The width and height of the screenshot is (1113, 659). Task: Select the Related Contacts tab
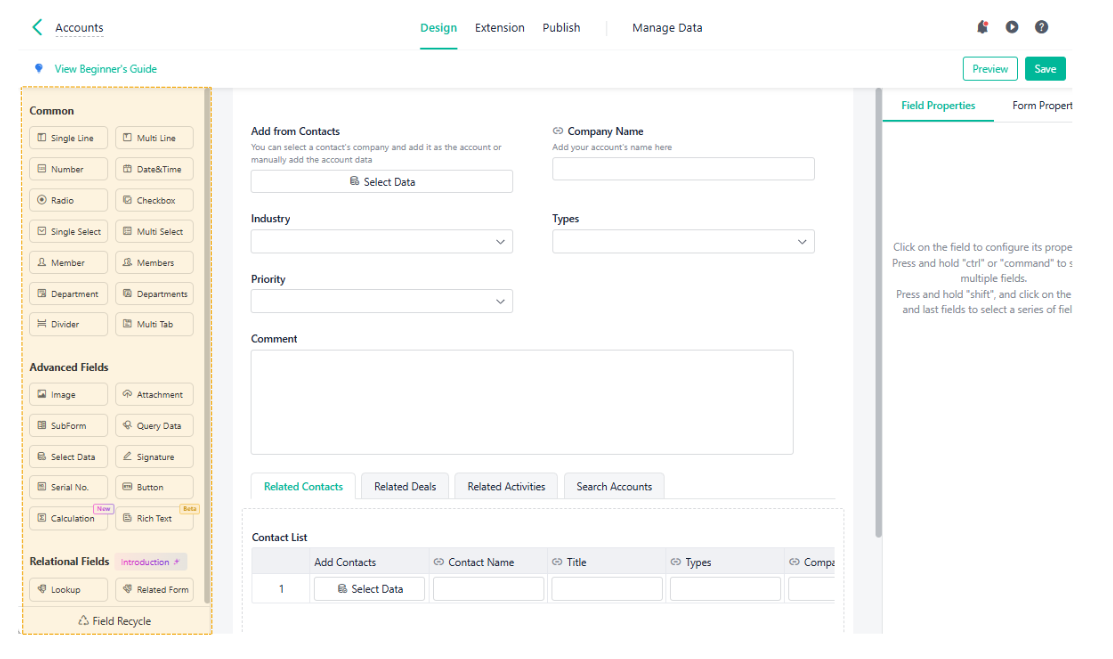[x=303, y=486]
